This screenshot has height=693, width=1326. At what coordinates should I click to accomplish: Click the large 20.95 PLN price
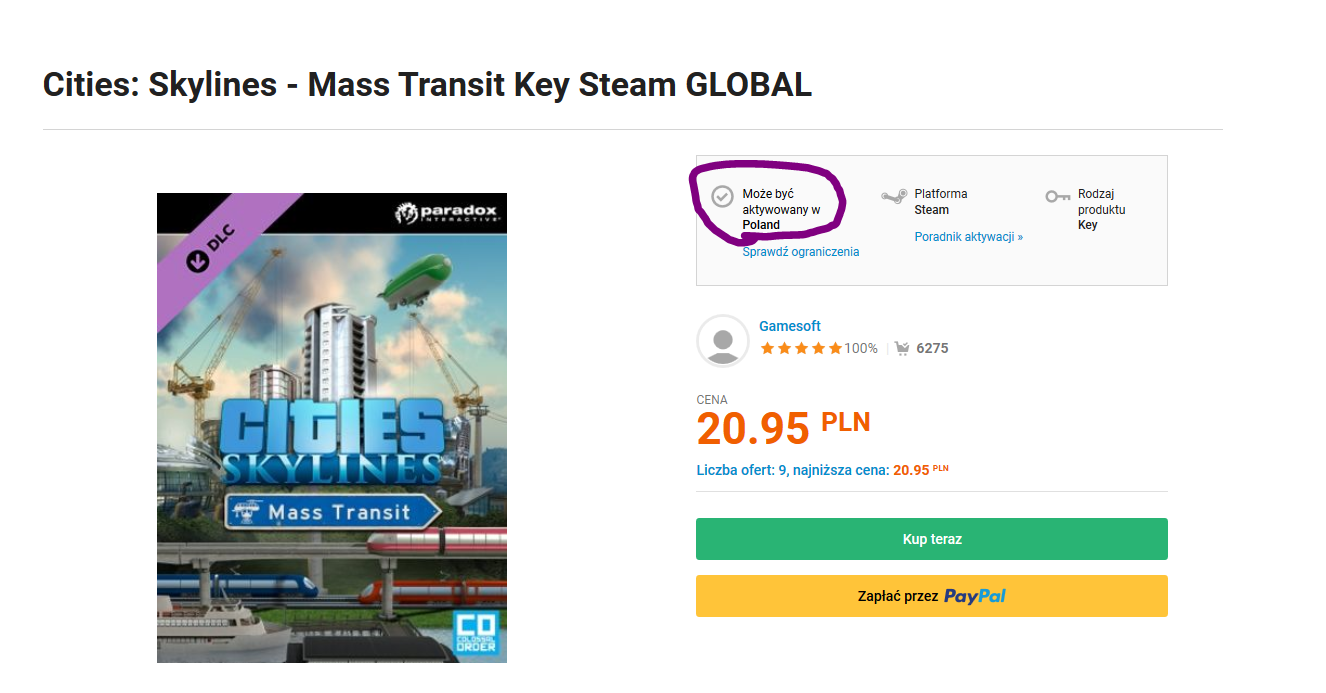pos(782,427)
